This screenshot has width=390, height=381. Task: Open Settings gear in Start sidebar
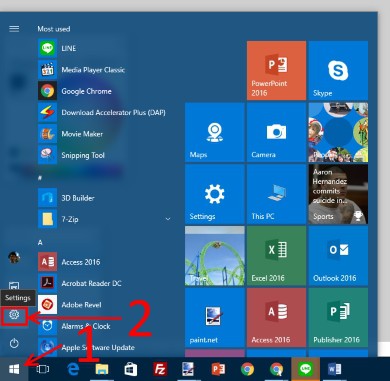(14, 314)
